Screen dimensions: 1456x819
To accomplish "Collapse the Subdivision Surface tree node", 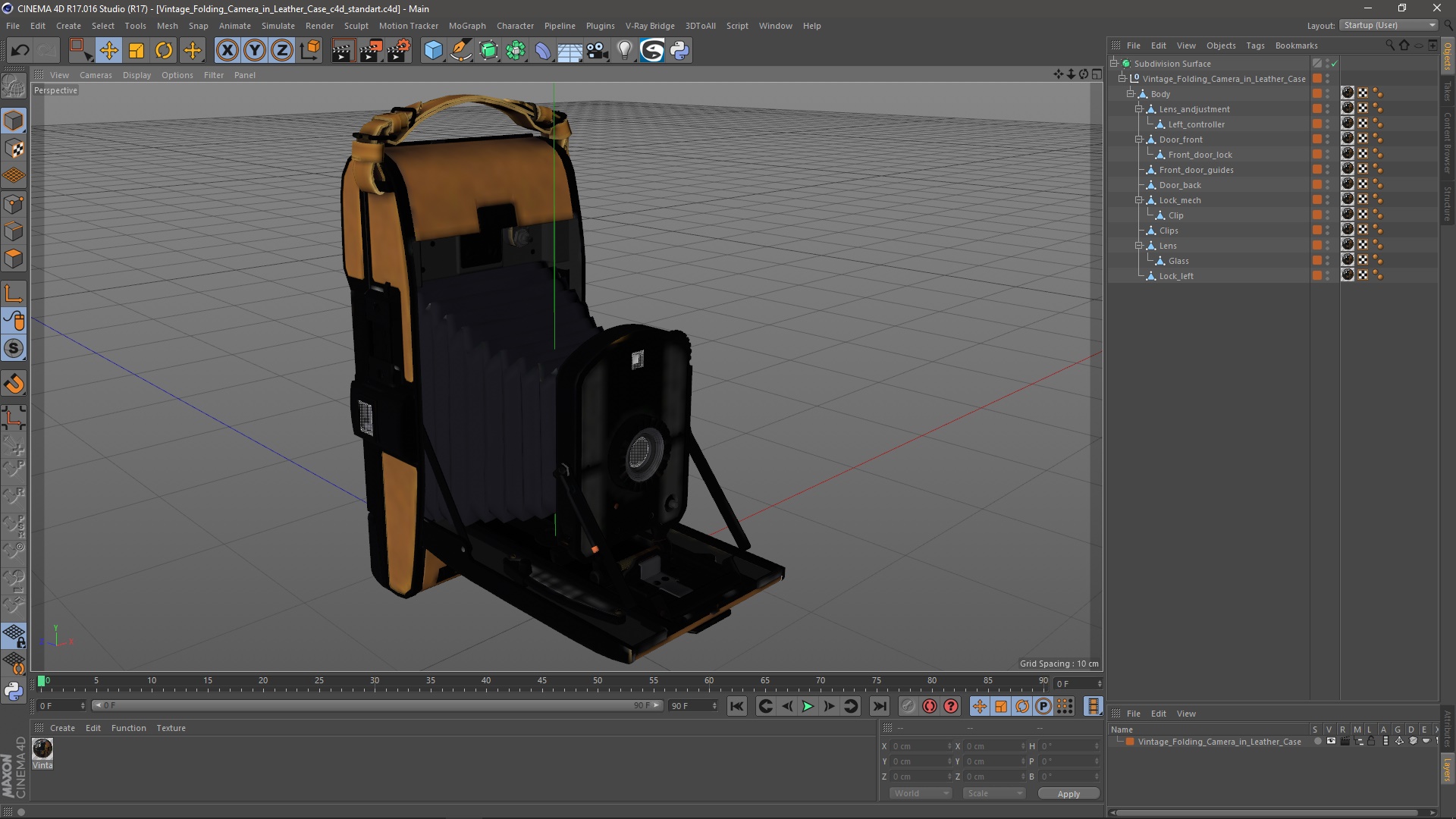I will point(1114,64).
